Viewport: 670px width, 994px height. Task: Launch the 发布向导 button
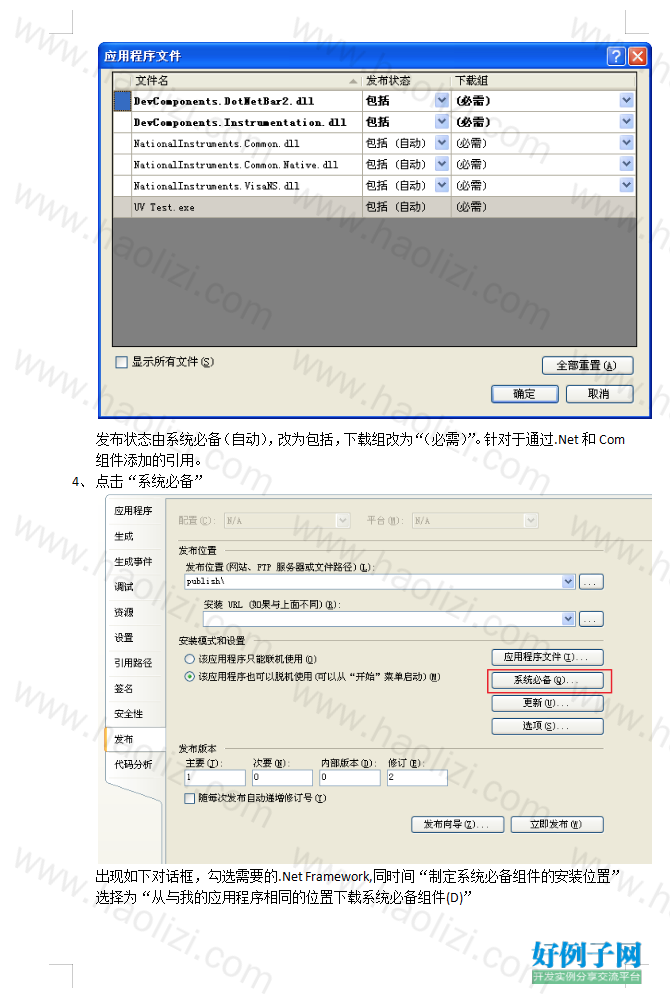pyautogui.click(x=458, y=824)
